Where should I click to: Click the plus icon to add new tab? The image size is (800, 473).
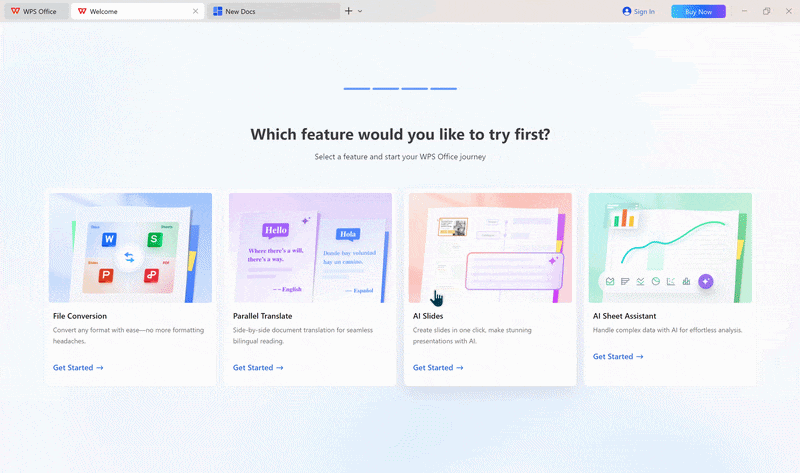pos(348,11)
